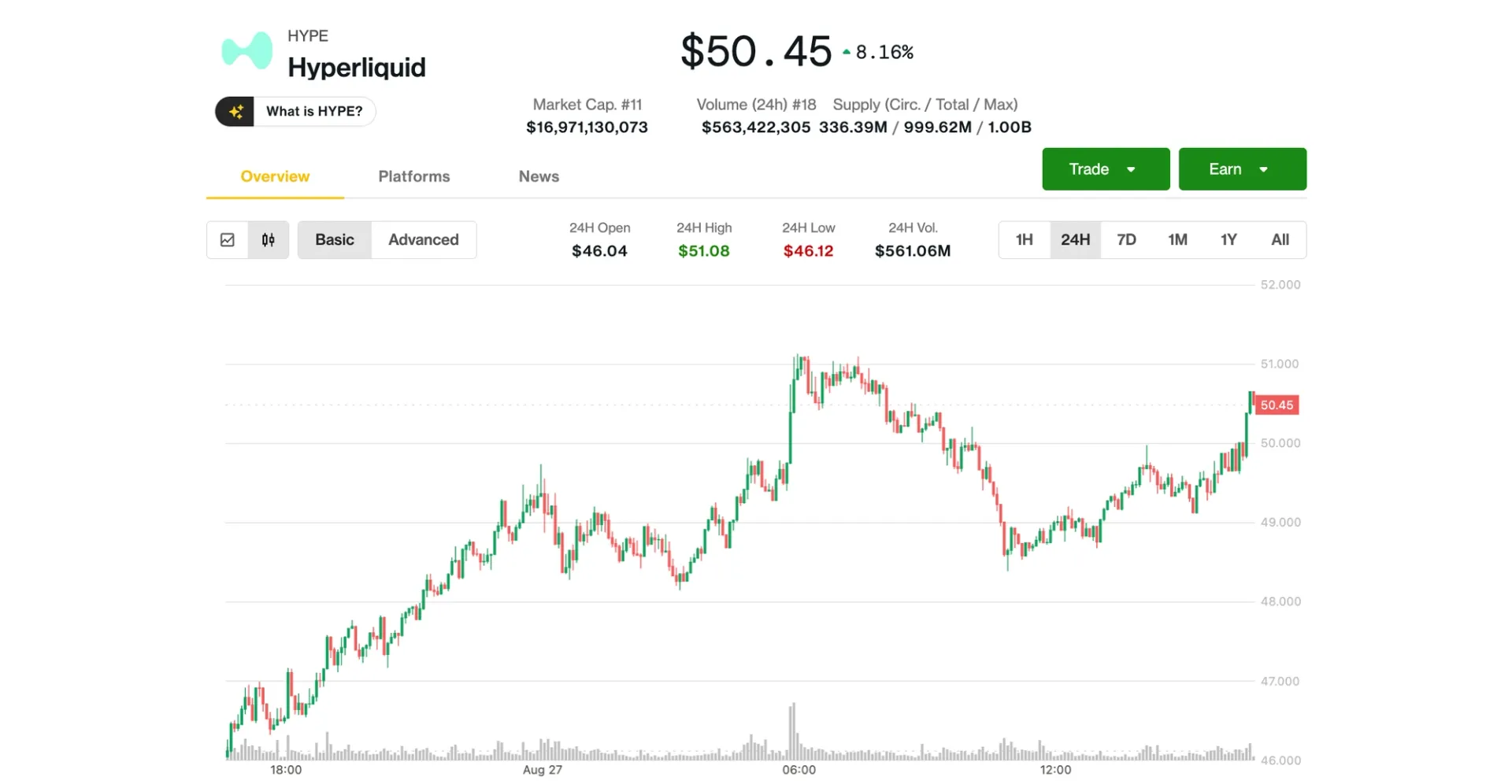Switch chart to line view
This screenshot has width=1512, height=784.
pos(228,239)
